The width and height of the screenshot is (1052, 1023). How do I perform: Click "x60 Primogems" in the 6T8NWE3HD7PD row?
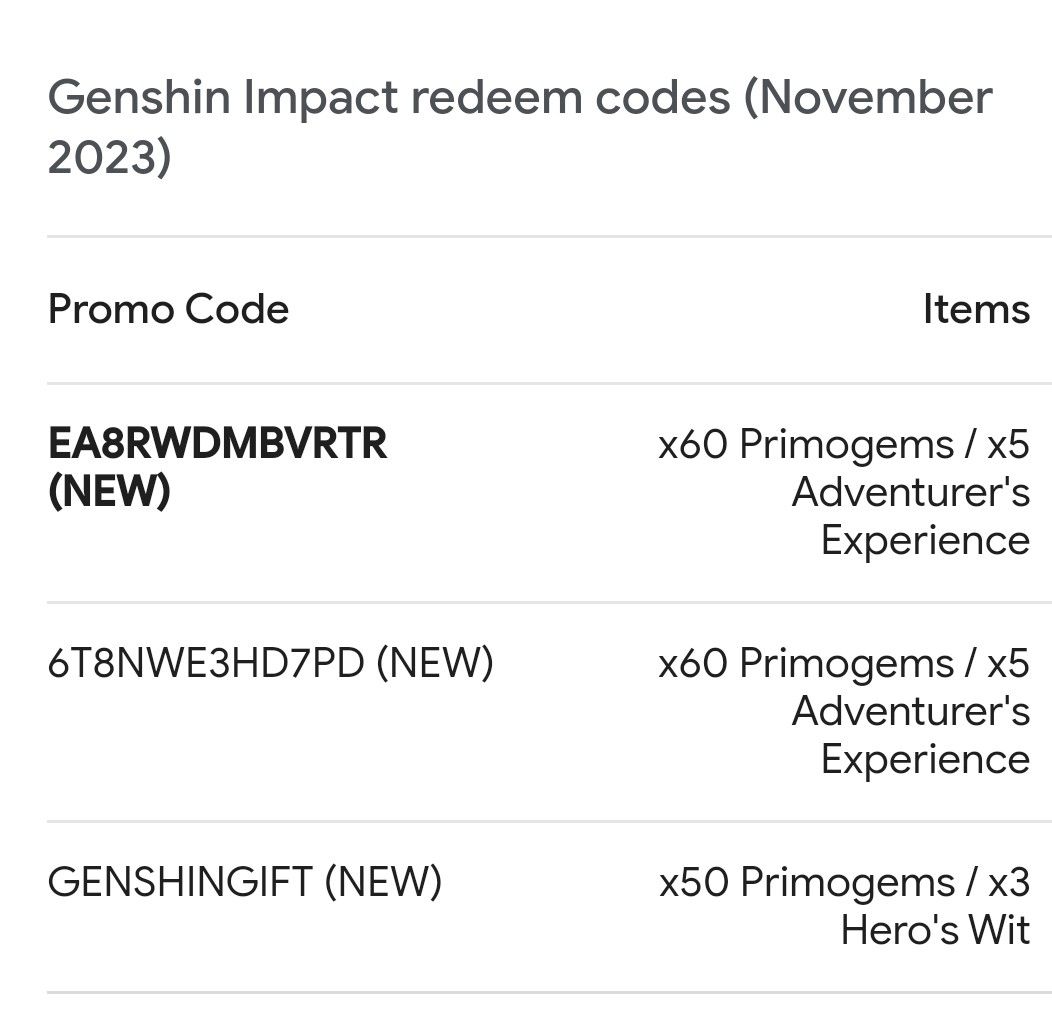[805, 664]
